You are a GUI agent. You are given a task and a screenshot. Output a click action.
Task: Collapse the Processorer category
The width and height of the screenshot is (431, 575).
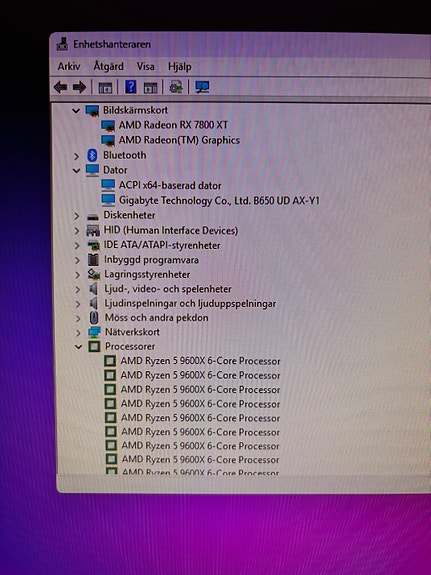78,346
